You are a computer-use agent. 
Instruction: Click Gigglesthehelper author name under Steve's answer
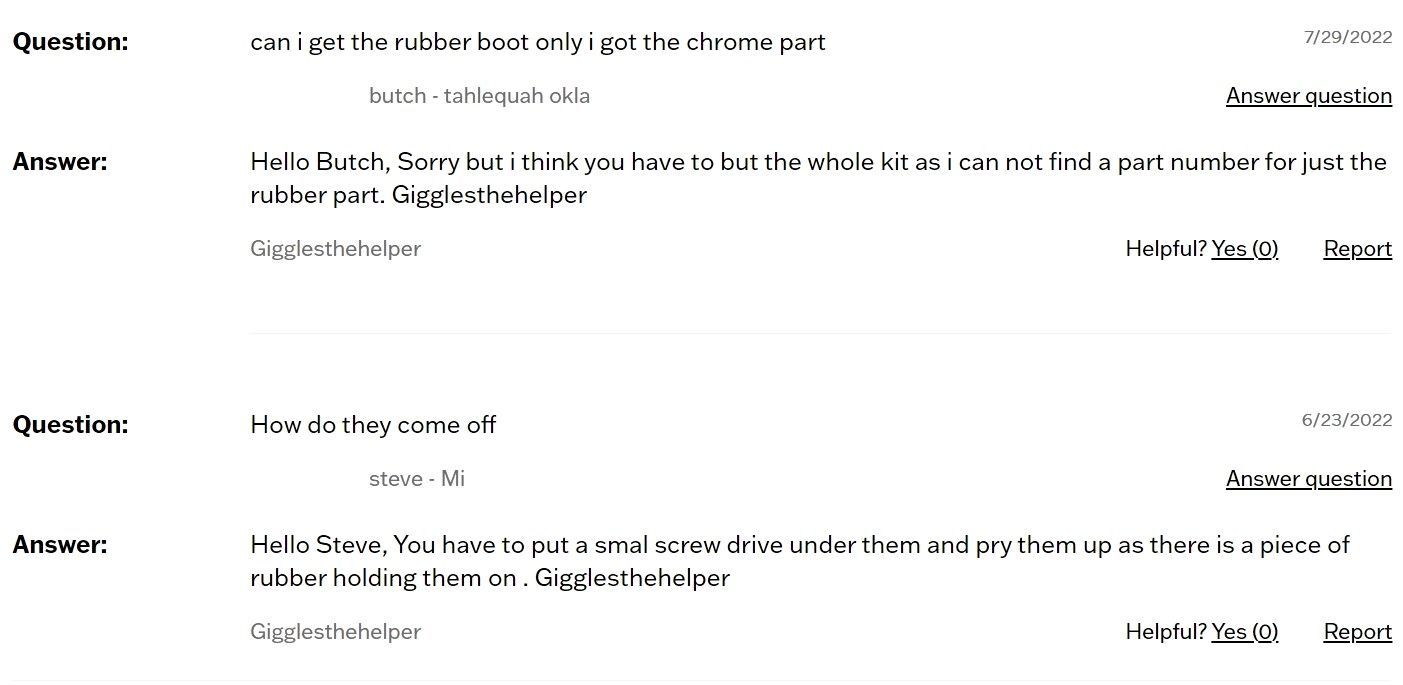click(x=335, y=632)
